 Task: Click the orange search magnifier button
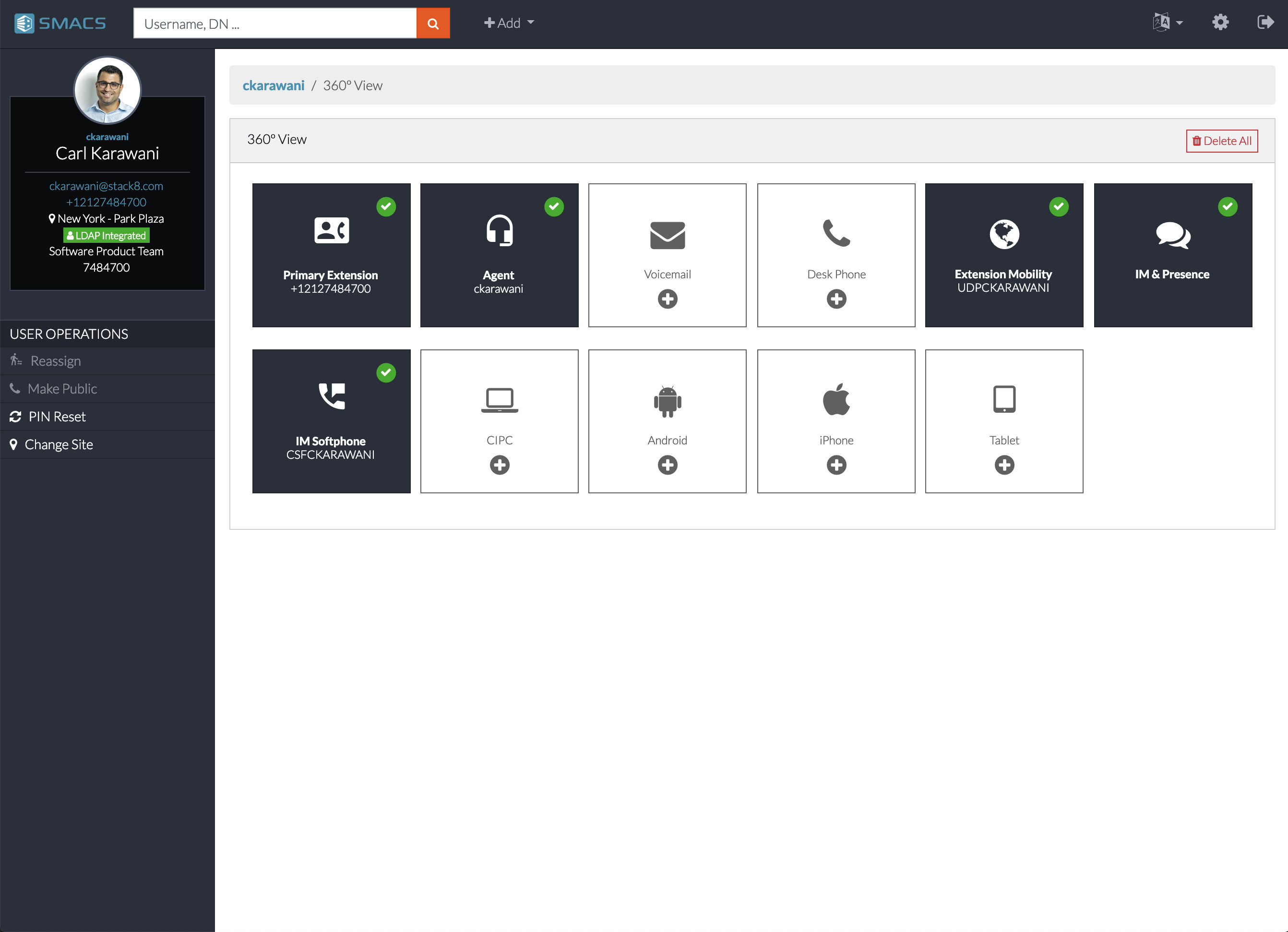(433, 24)
